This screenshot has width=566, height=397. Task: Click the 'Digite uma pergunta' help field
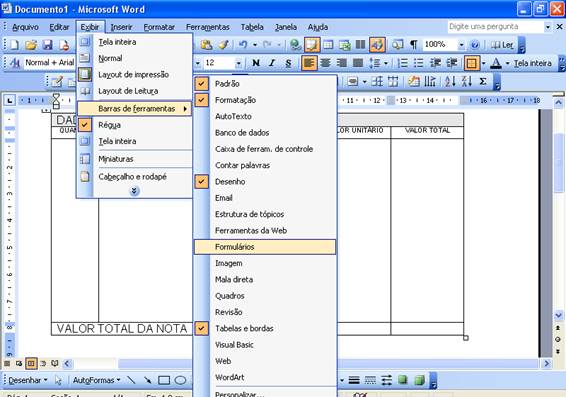496,27
